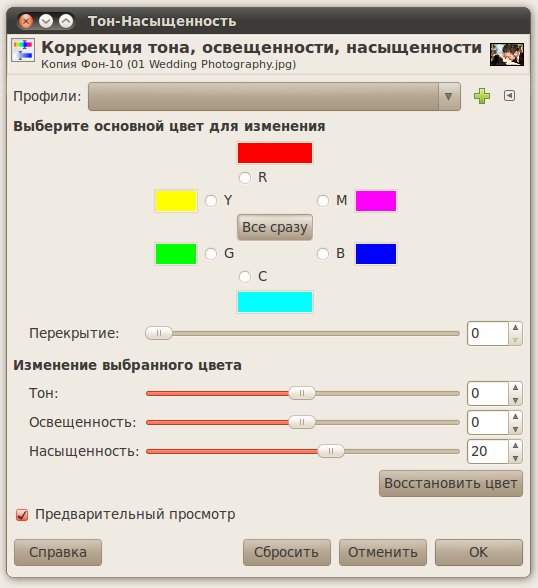Click the Сбросить button

coord(287,552)
